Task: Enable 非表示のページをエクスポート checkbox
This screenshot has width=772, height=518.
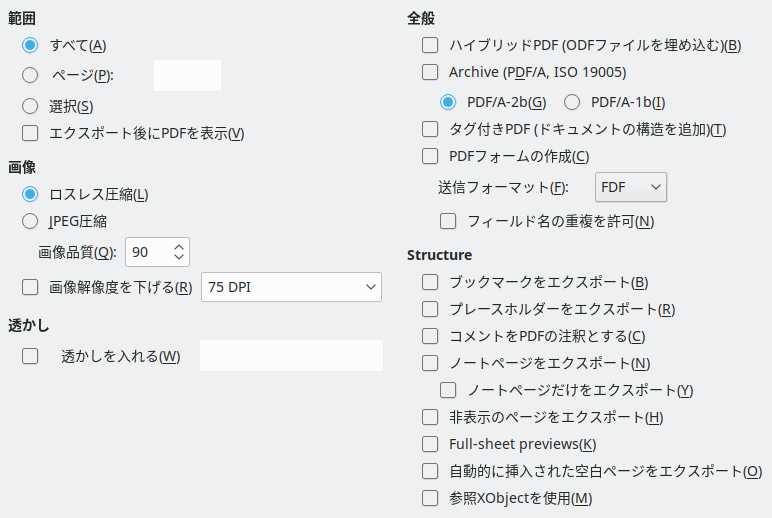Action: (x=430, y=418)
